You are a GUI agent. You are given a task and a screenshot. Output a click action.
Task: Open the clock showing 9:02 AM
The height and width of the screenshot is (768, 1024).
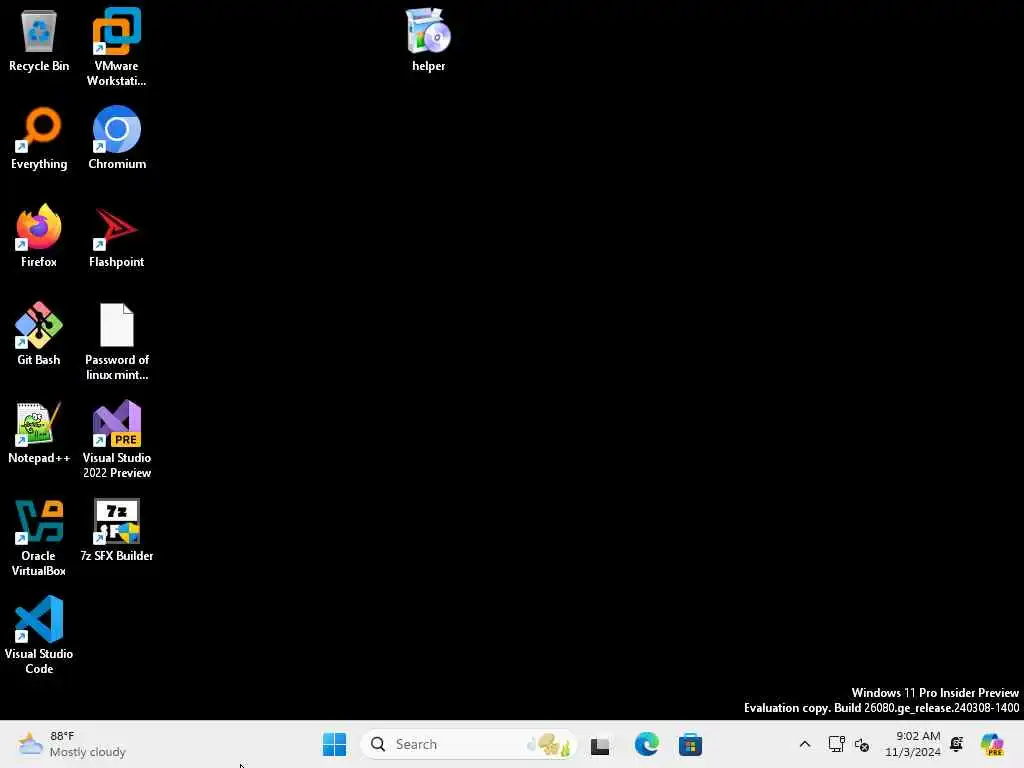point(913,744)
